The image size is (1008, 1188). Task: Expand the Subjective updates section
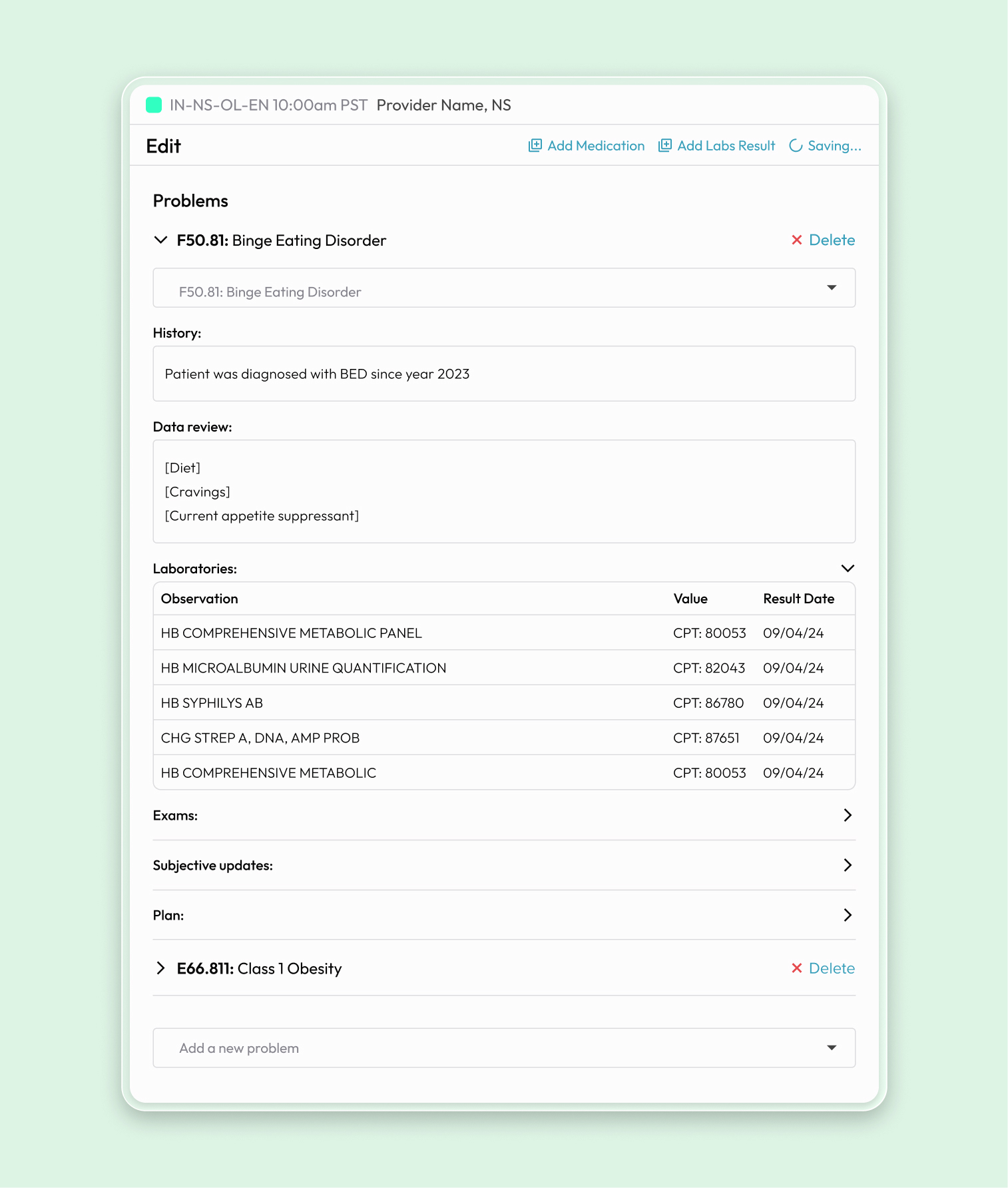pos(848,866)
